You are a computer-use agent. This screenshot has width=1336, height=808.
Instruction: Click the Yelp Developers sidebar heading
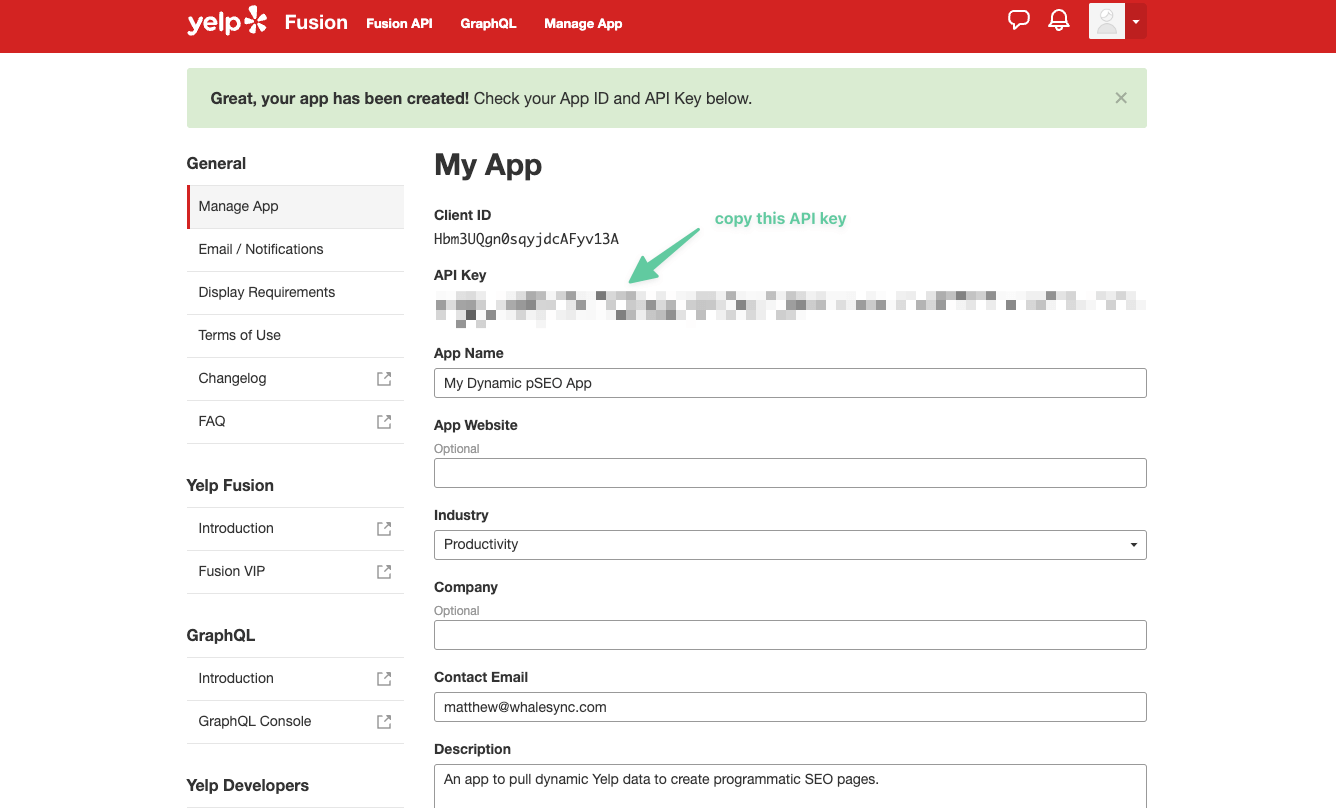(248, 785)
